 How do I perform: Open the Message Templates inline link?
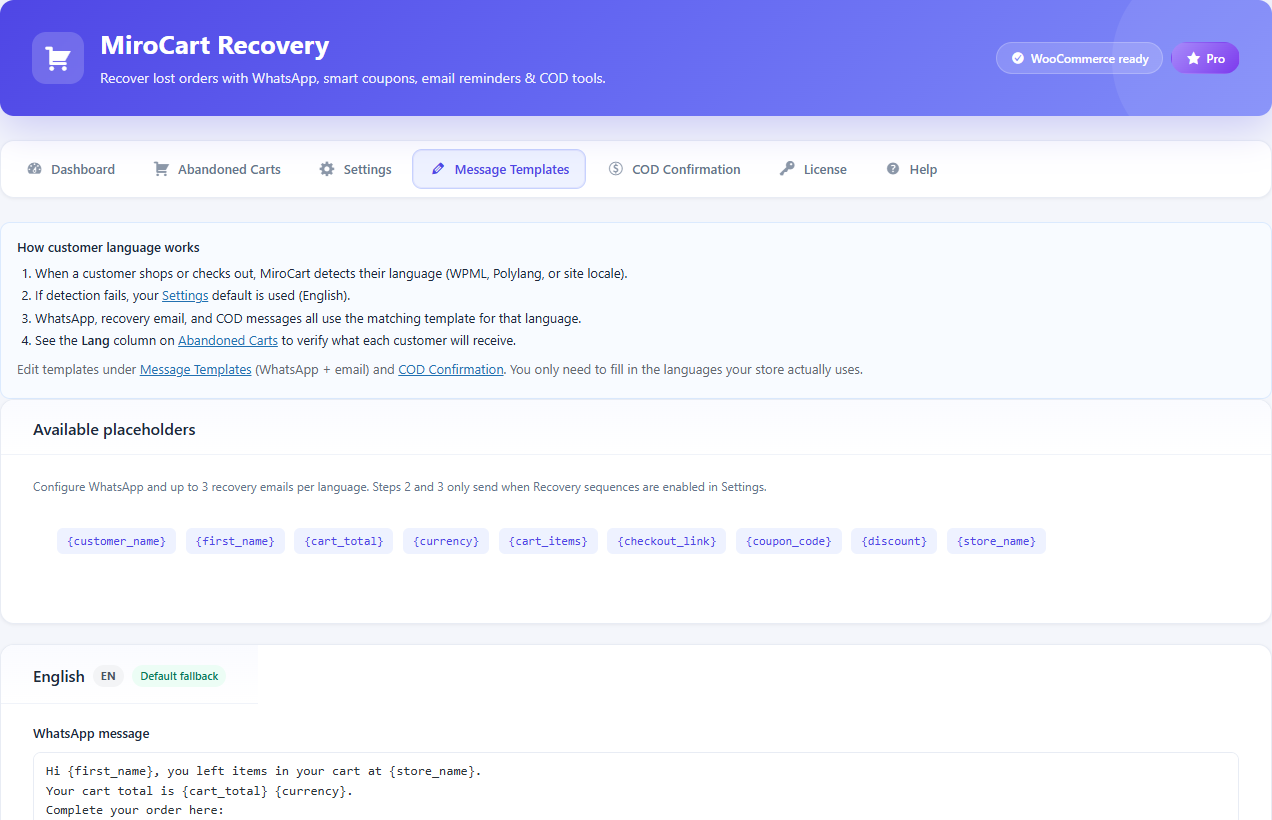pyautogui.click(x=196, y=370)
